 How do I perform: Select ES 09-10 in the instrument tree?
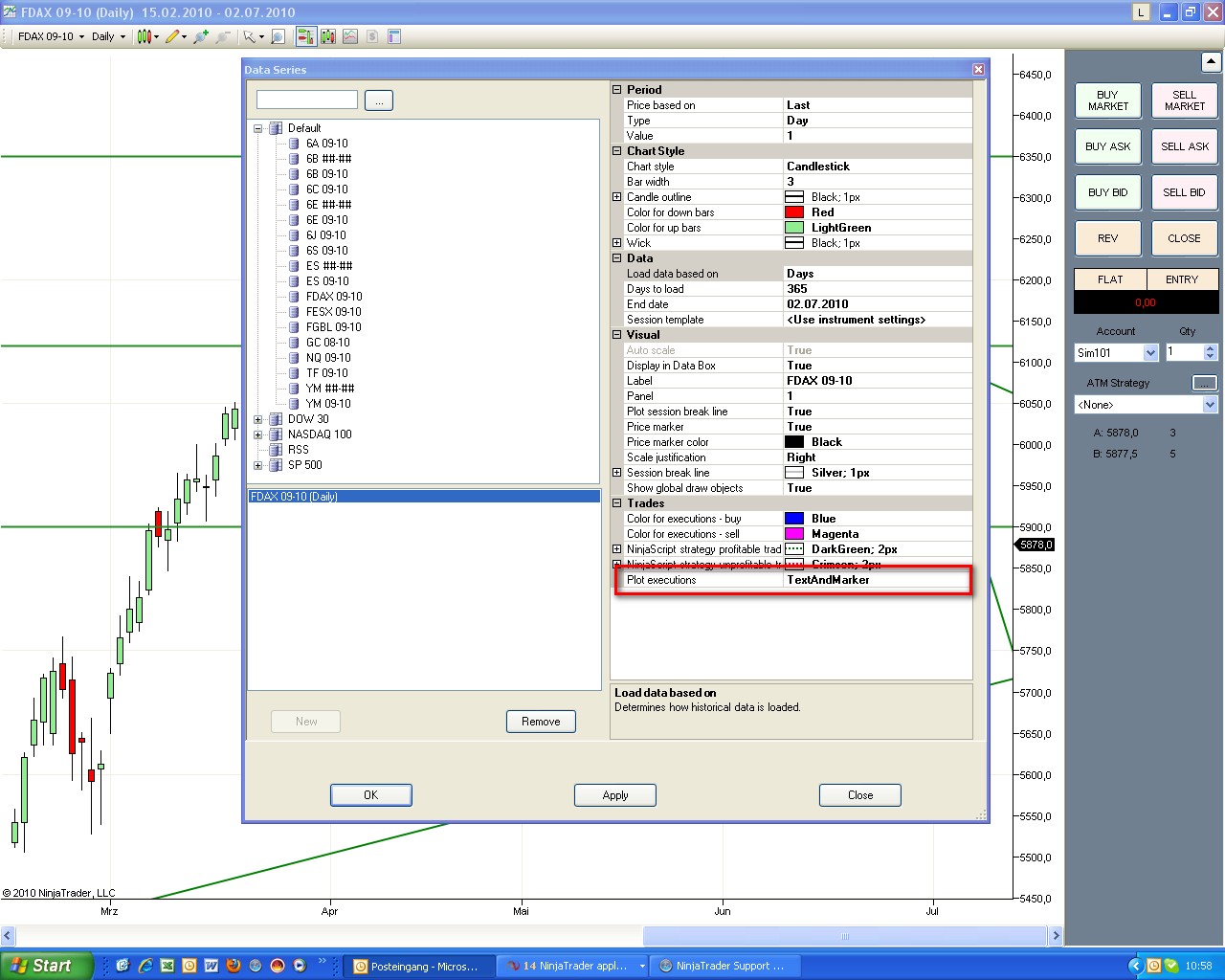(x=327, y=281)
